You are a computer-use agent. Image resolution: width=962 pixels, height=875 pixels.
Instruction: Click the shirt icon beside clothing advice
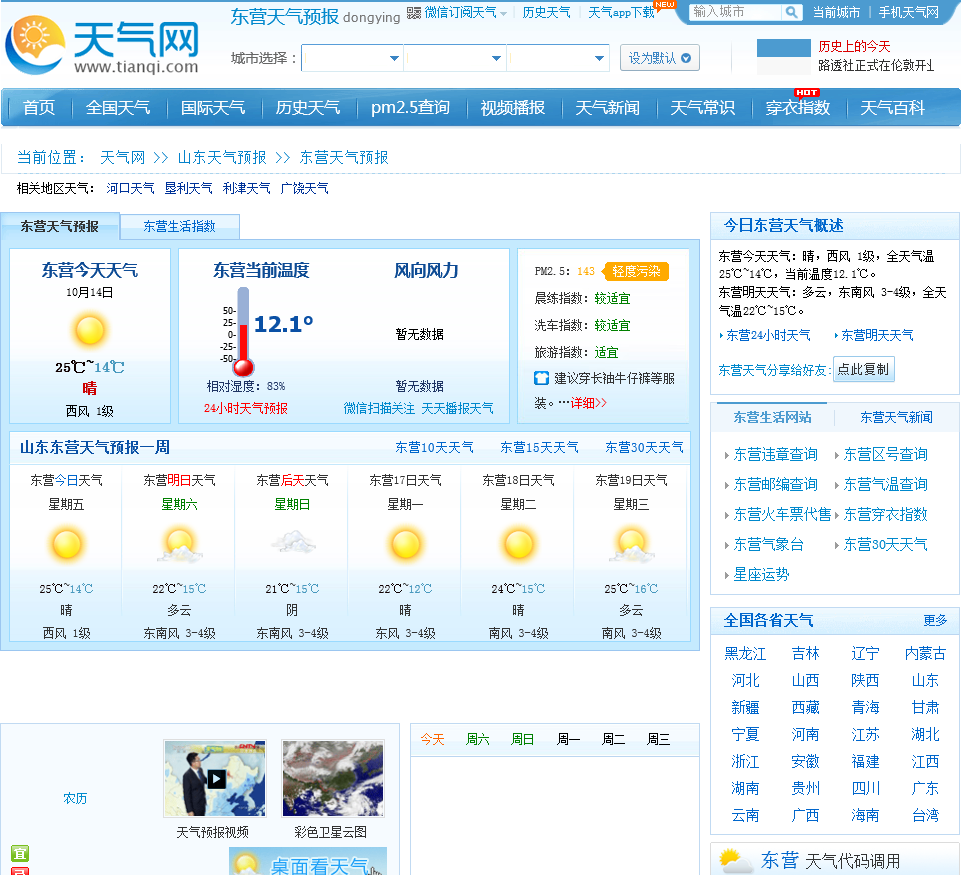tap(542, 378)
